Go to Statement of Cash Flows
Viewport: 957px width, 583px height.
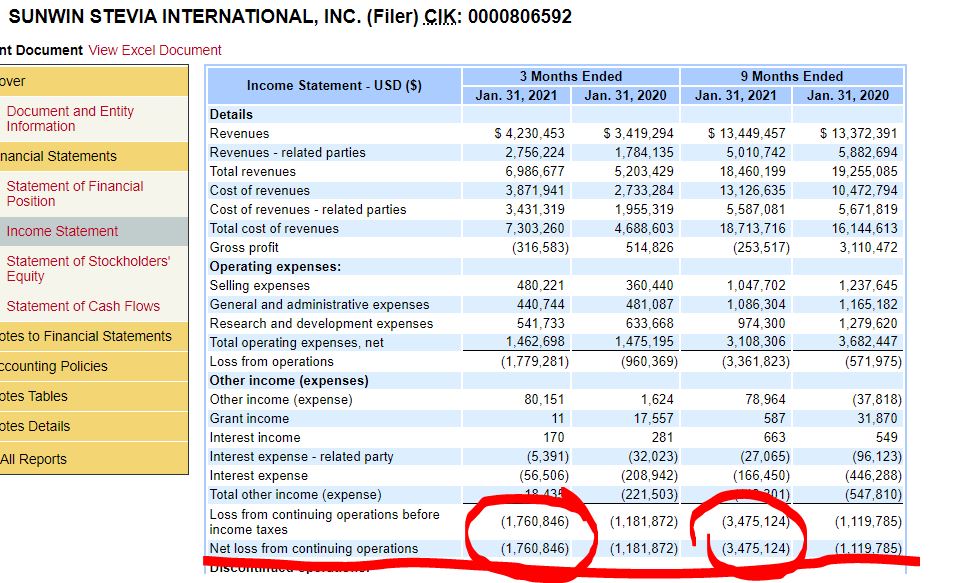tap(83, 306)
